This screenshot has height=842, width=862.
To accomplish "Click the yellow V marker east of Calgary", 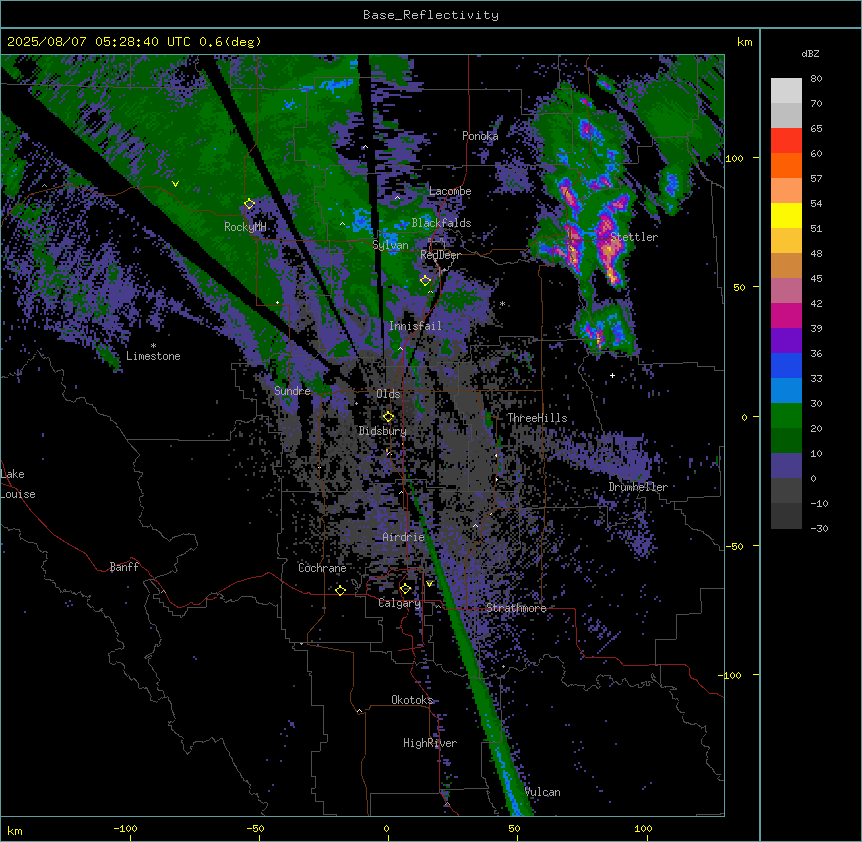I will pos(429,584).
